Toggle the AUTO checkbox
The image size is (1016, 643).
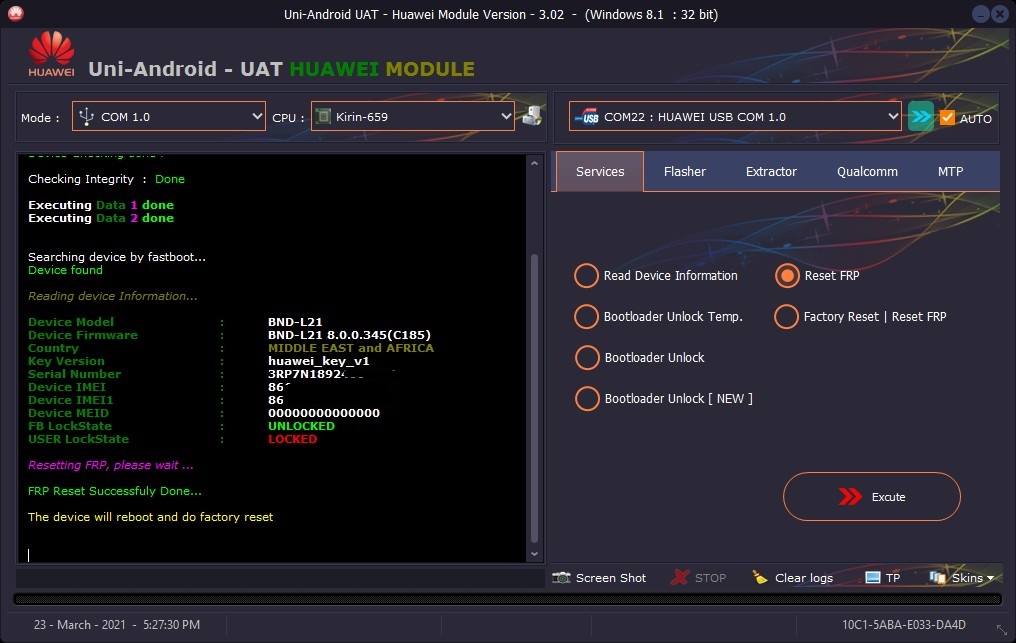[948, 118]
